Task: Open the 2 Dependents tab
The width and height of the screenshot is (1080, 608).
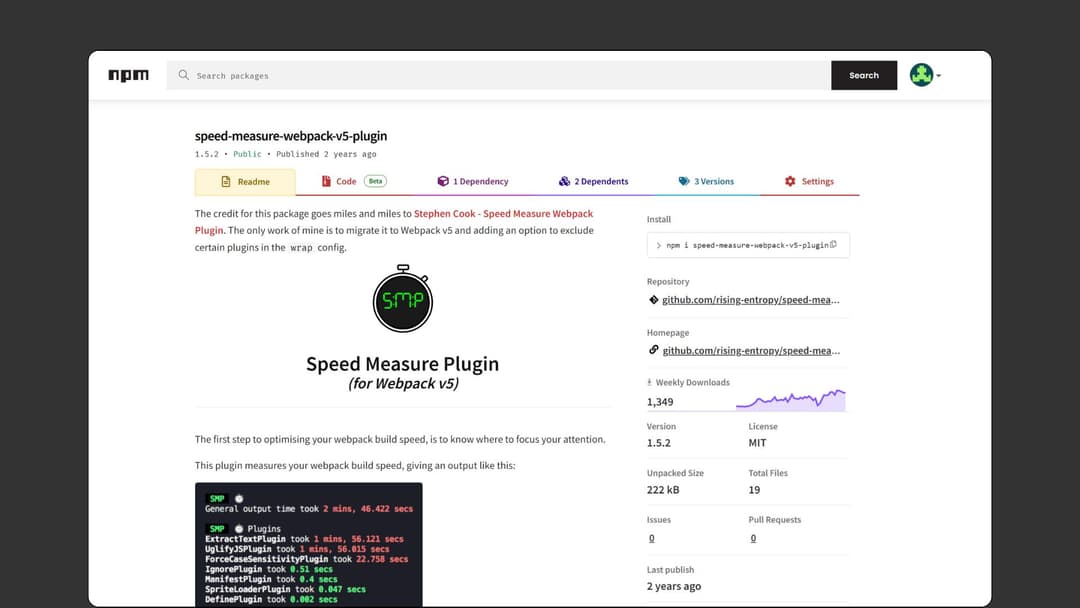Action: pos(593,182)
